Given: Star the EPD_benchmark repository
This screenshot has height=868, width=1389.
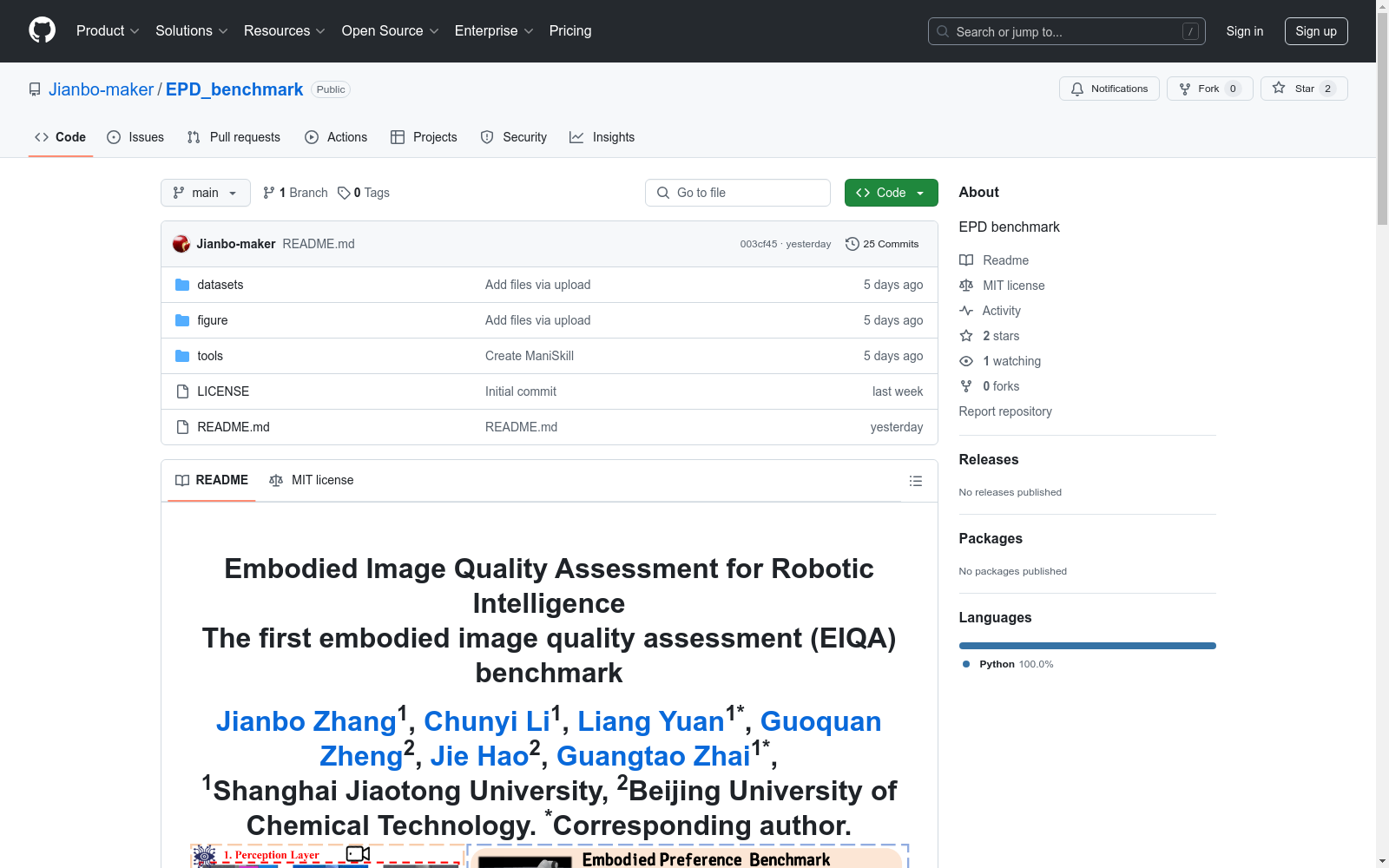Looking at the screenshot, I should tap(1304, 89).
